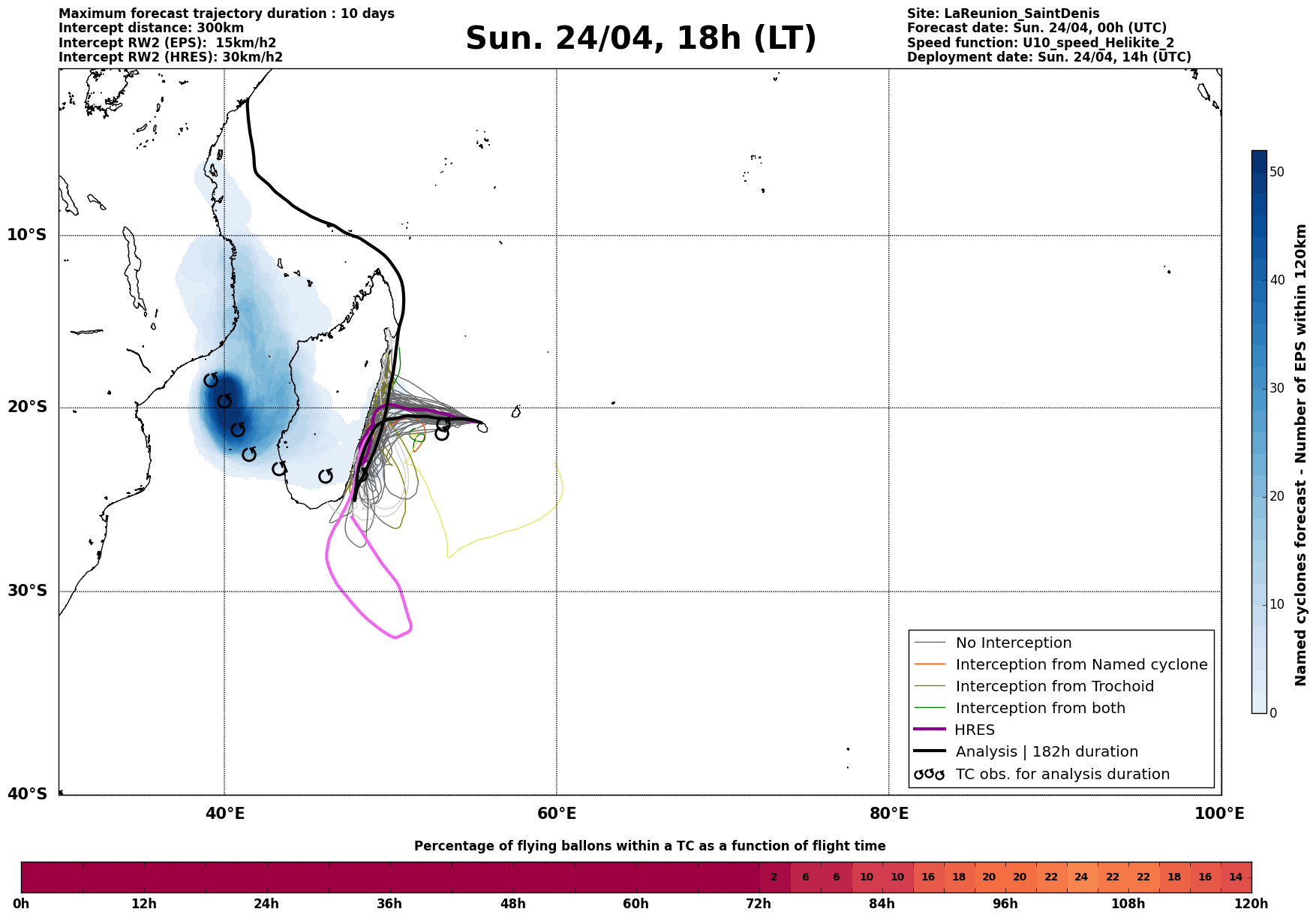Image resolution: width=1316 pixels, height=918 pixels.
Task: Click the 'Forecast date: Sun. 24/04, 00h (UTC)' line
Action: tap(1037, 29)
